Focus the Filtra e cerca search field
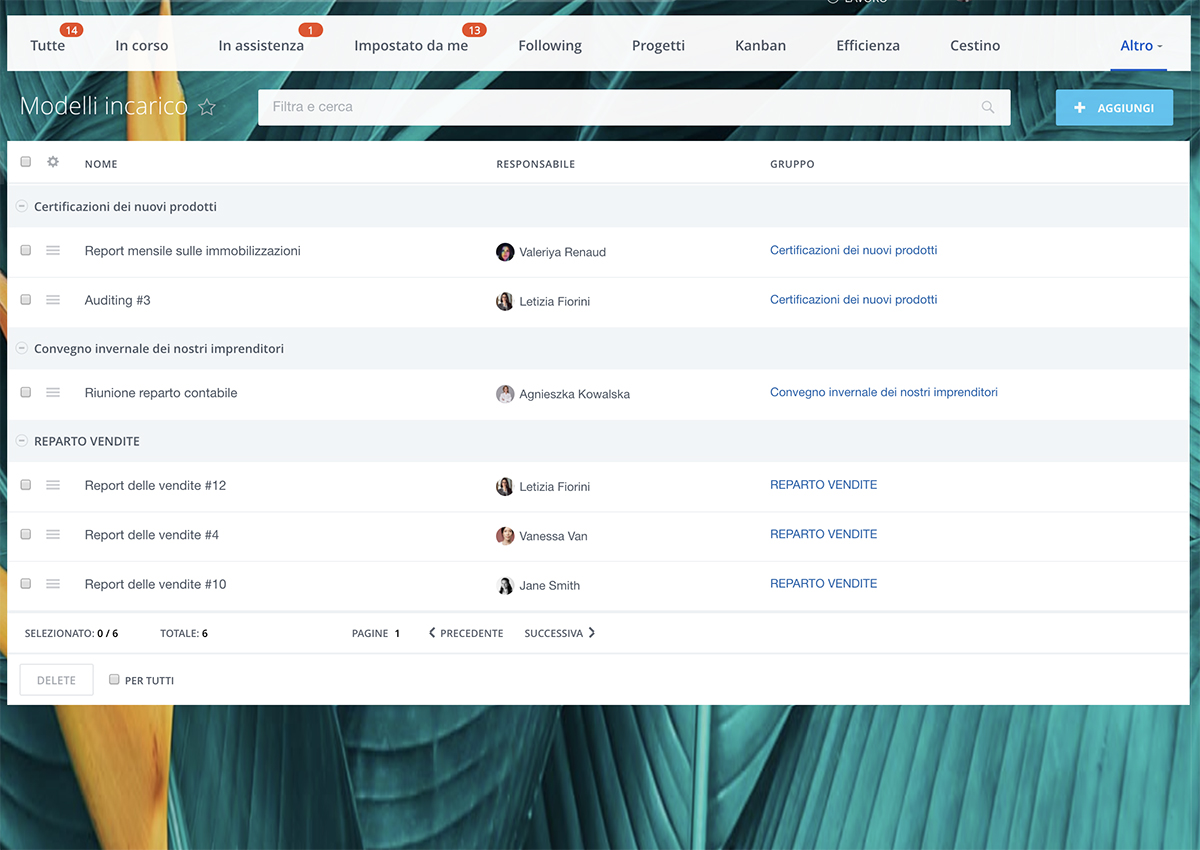The image size is (1200, 850). (x=634, y=107)
